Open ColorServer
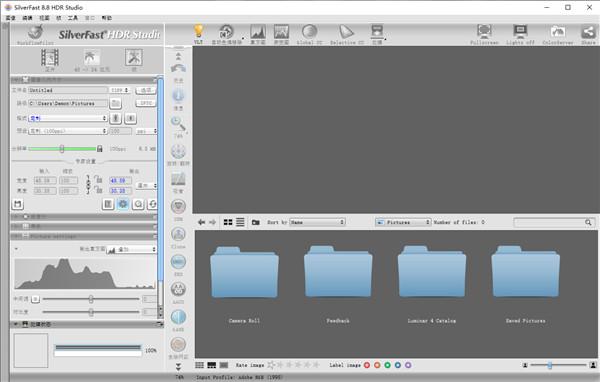Viewport: 600px width, 382px height. (558, 31)
